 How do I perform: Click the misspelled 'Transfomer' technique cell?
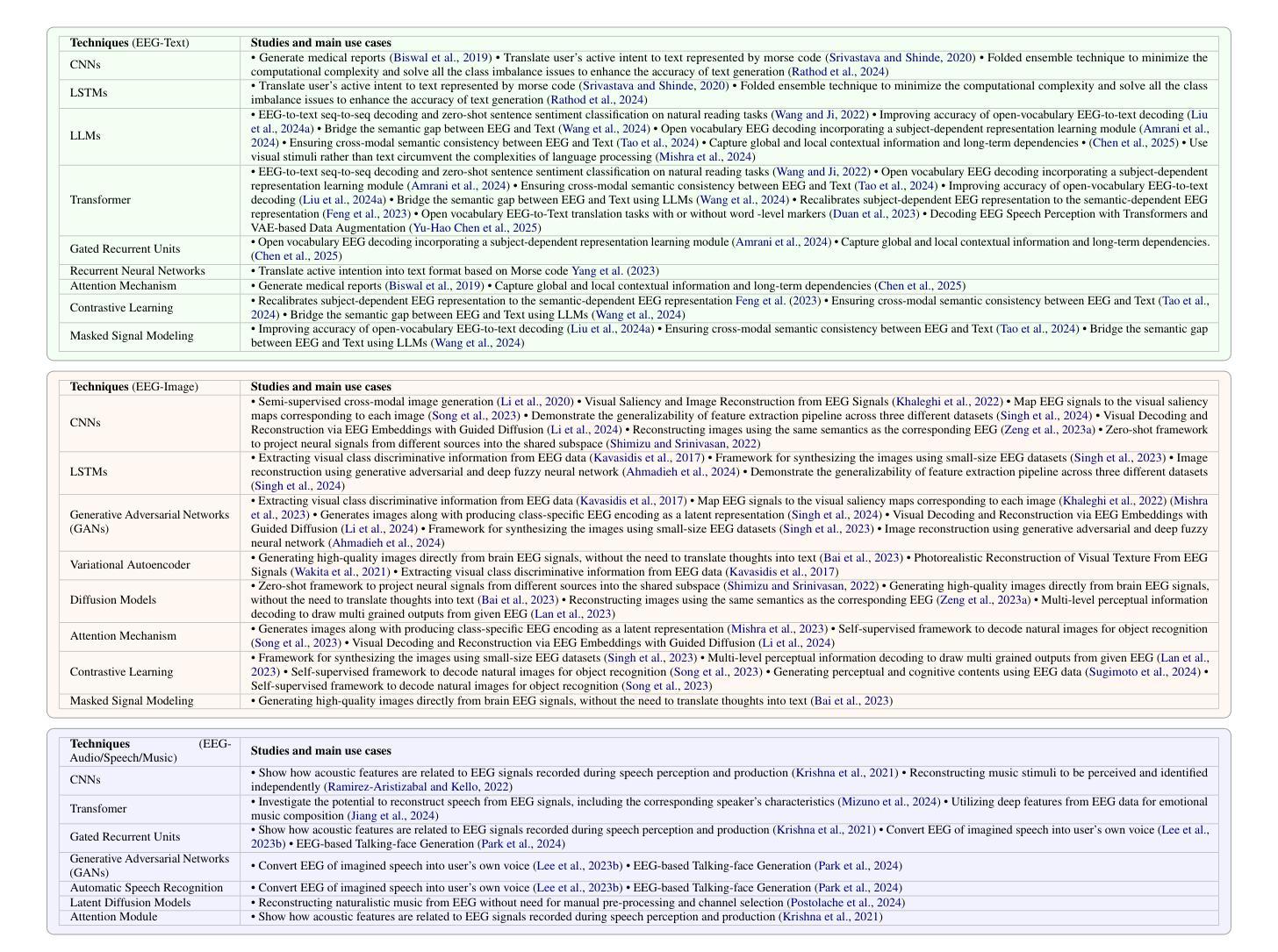149,809
